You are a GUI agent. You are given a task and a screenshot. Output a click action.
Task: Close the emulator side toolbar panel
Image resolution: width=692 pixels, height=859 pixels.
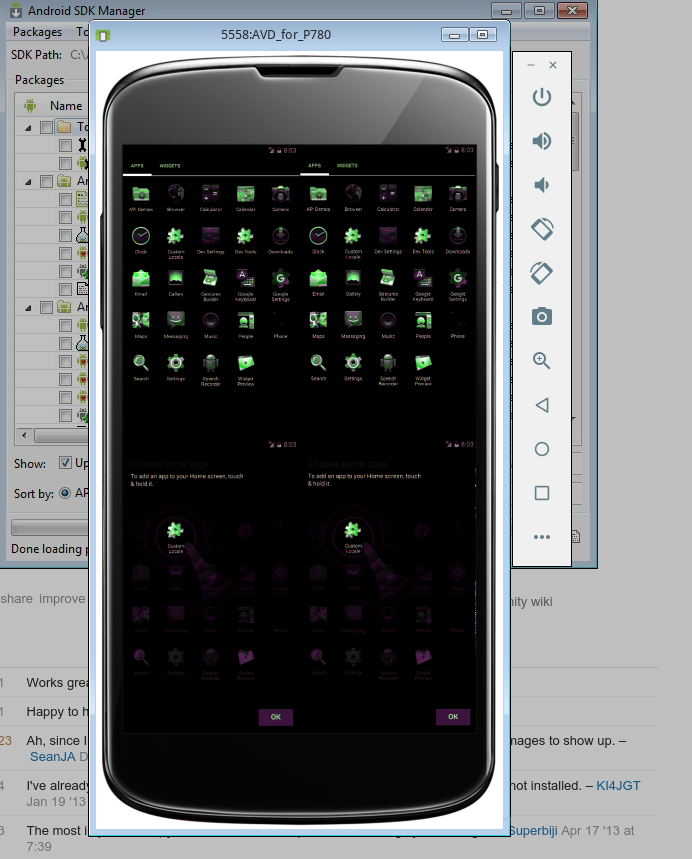click(553, 65)
